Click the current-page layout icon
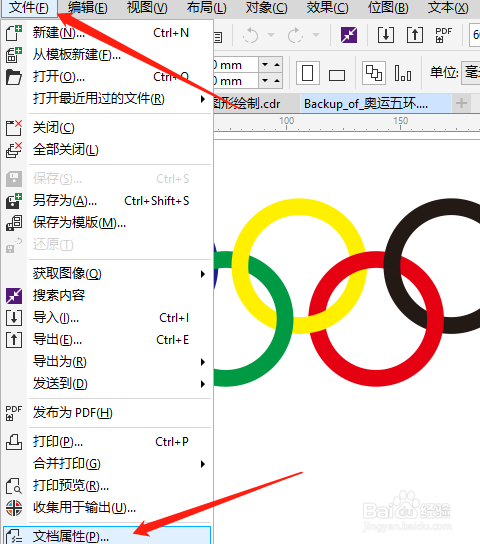Image resolution: width=480 pixels, height=544 pixels. click(x=403, y=73)
